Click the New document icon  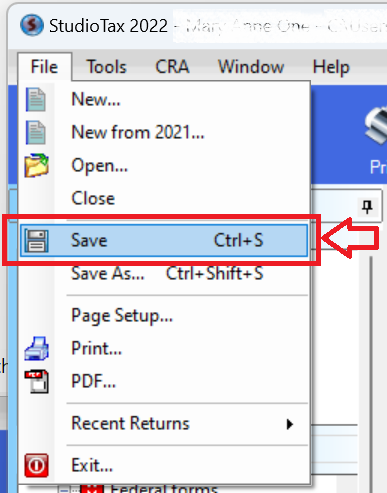(x=36, y=99)
